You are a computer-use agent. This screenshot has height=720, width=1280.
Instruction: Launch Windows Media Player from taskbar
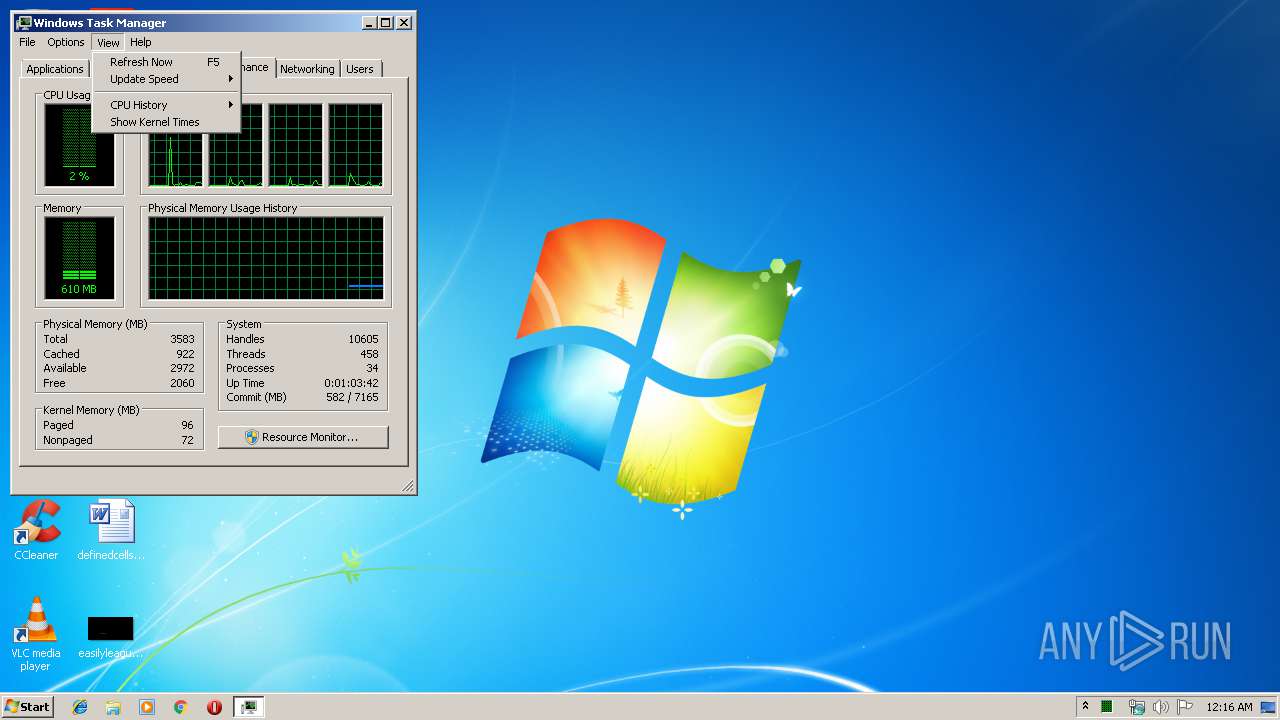coord(147,707)
